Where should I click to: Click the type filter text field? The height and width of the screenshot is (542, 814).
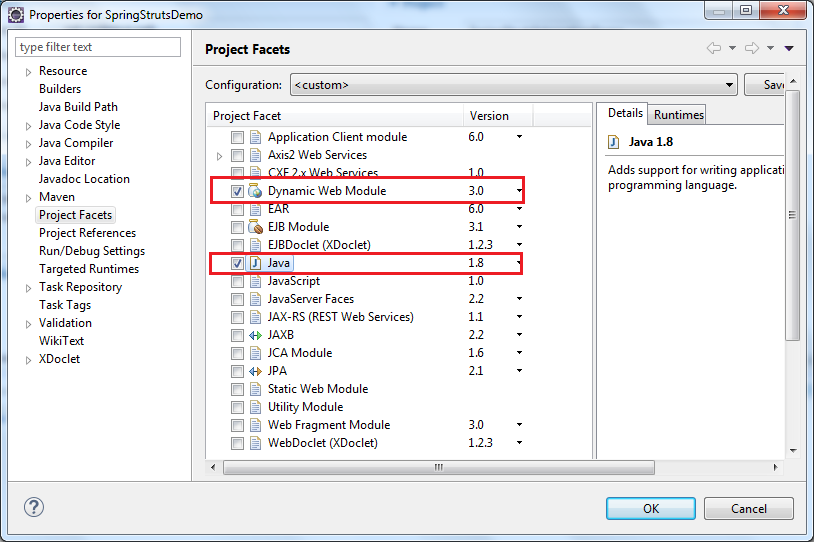click(98, 47)
